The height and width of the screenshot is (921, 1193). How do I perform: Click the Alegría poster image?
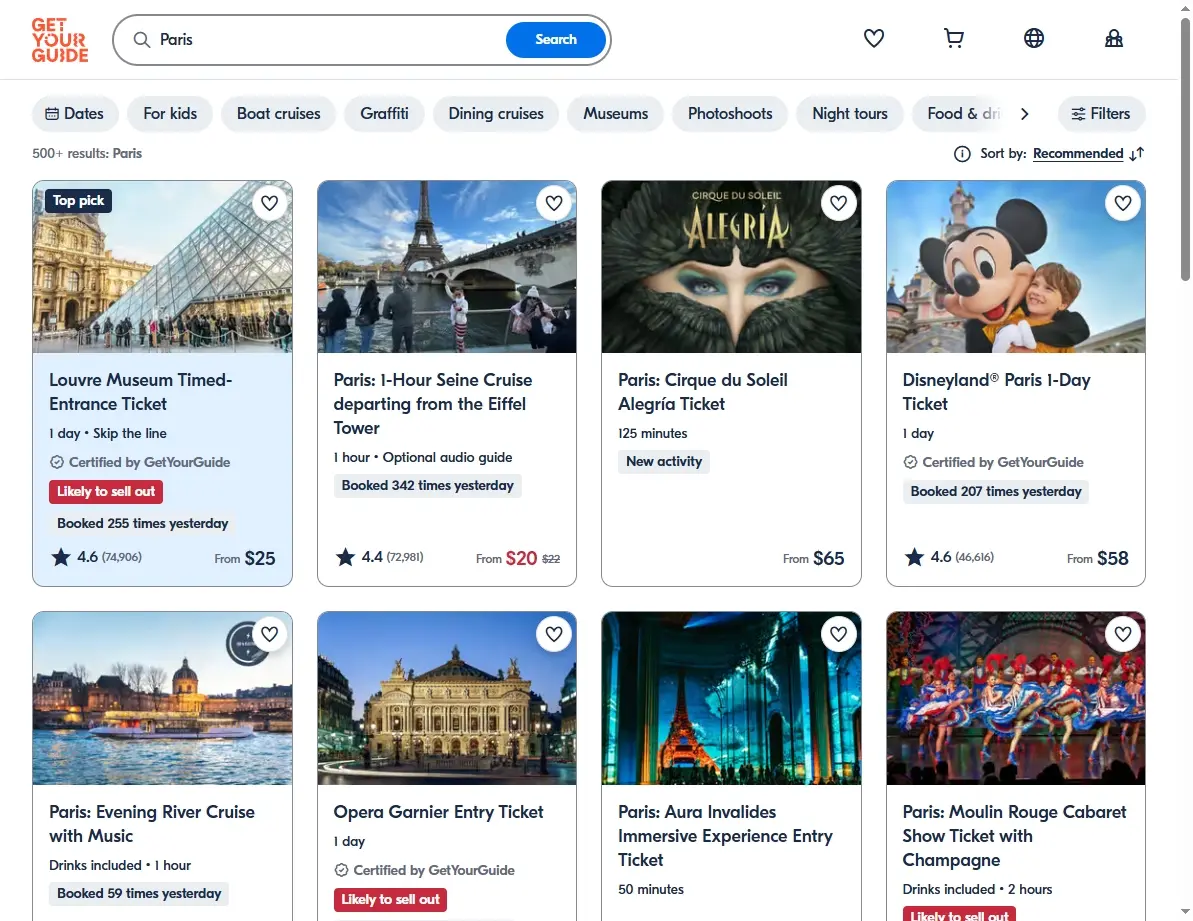(x=731, y=267)
